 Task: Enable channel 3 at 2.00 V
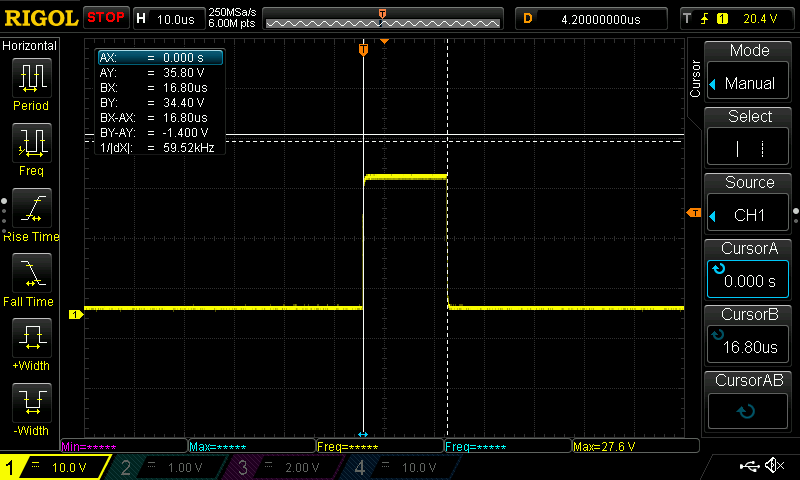click(x=283, y=467)
